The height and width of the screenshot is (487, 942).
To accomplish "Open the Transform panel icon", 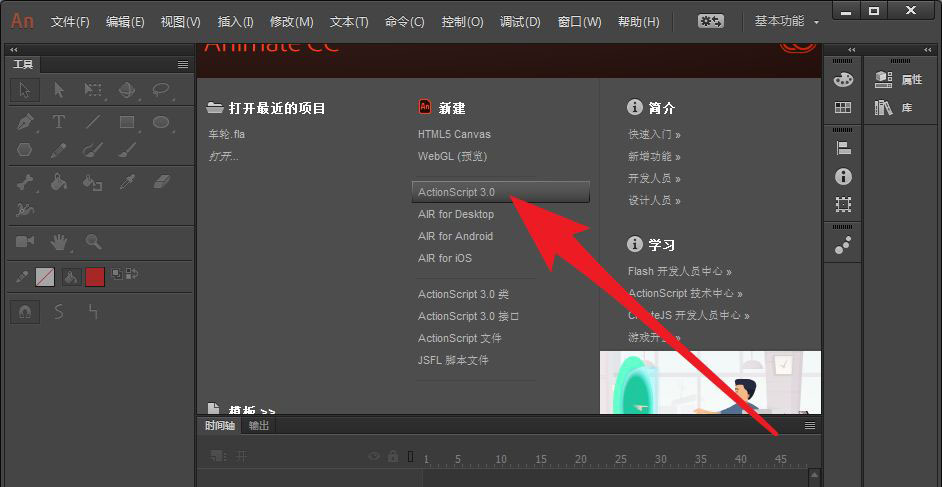I will click(843, 205).
